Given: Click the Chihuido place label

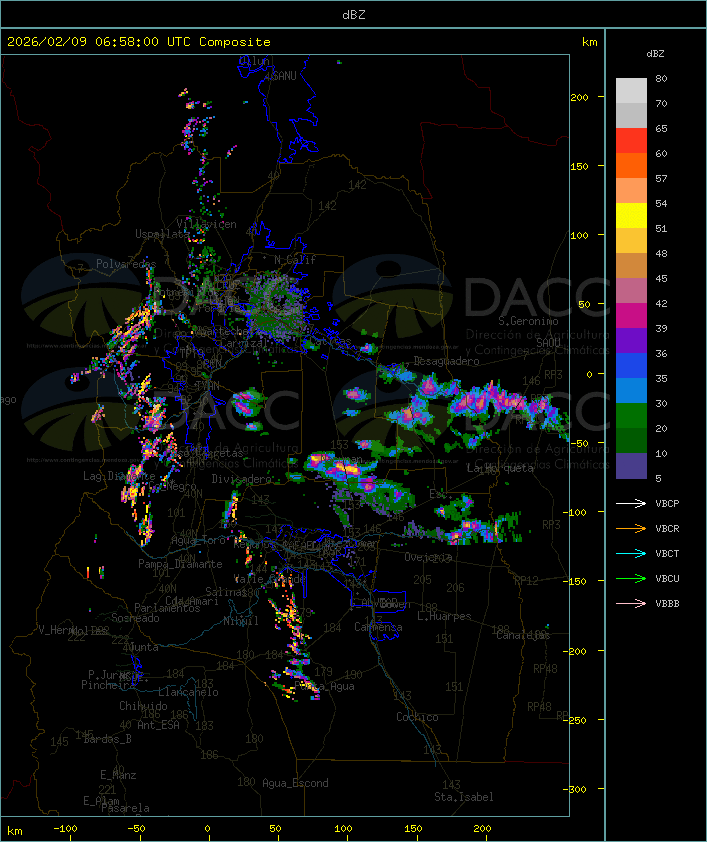Looking at the screenshot, I should 143,706.
